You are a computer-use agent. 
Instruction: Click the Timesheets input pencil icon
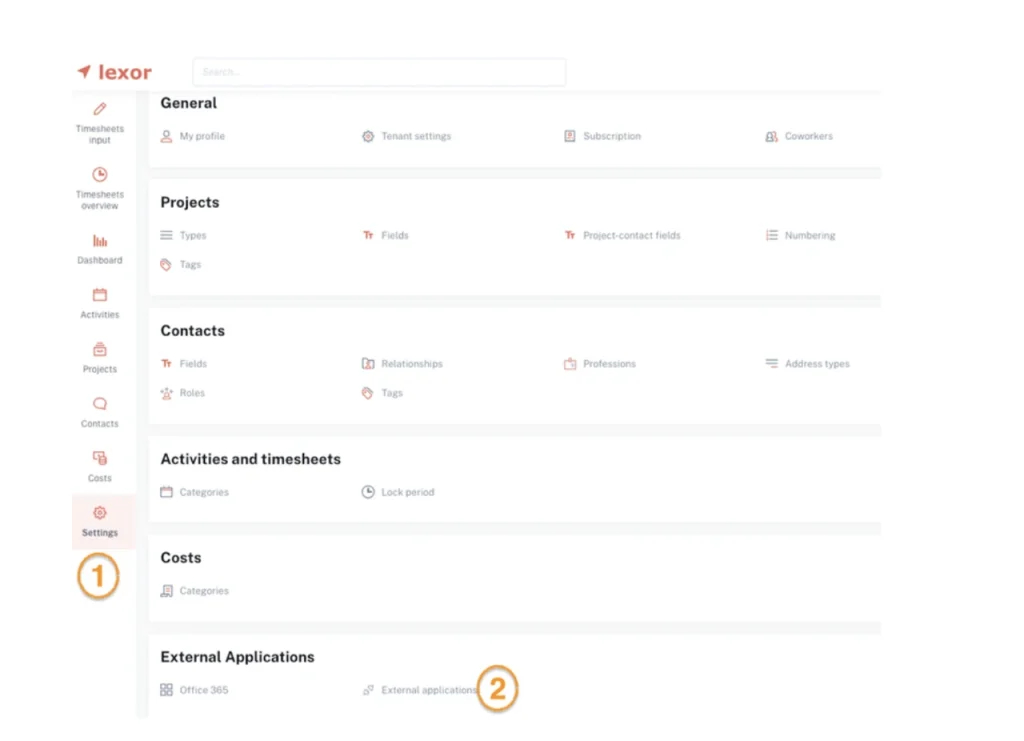99,109
